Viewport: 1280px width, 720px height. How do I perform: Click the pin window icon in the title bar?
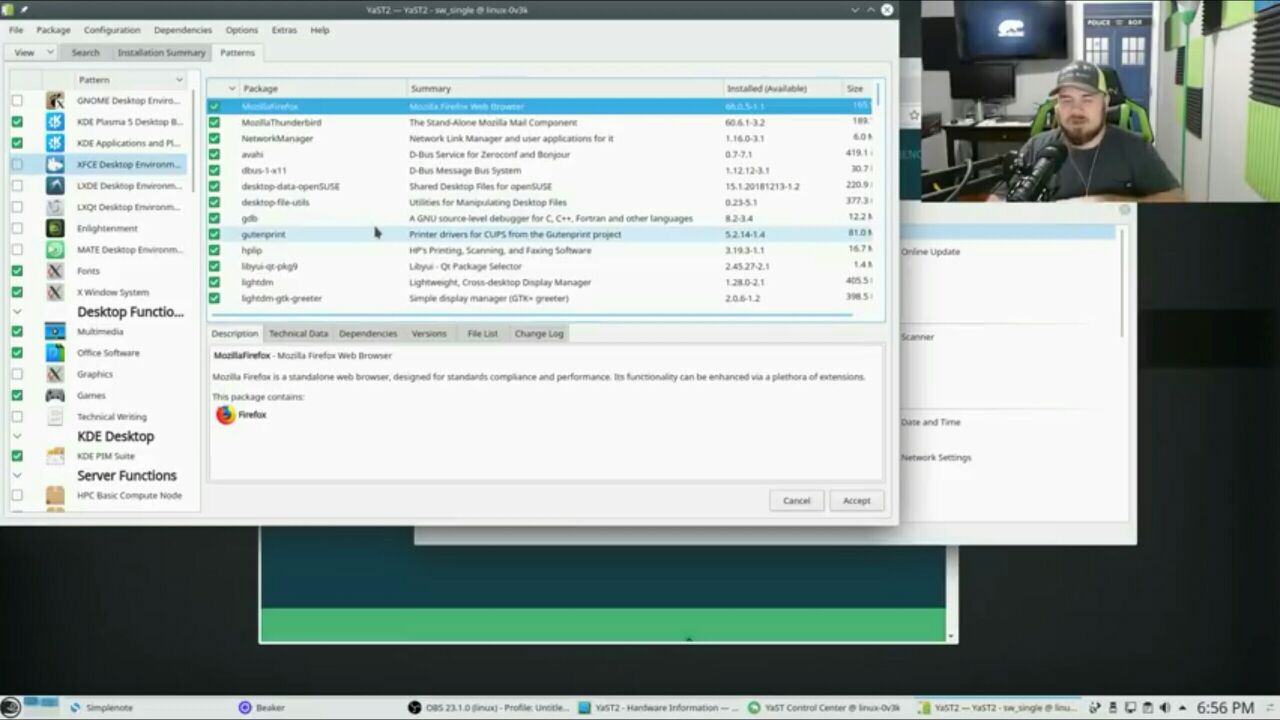click(23, 10)
